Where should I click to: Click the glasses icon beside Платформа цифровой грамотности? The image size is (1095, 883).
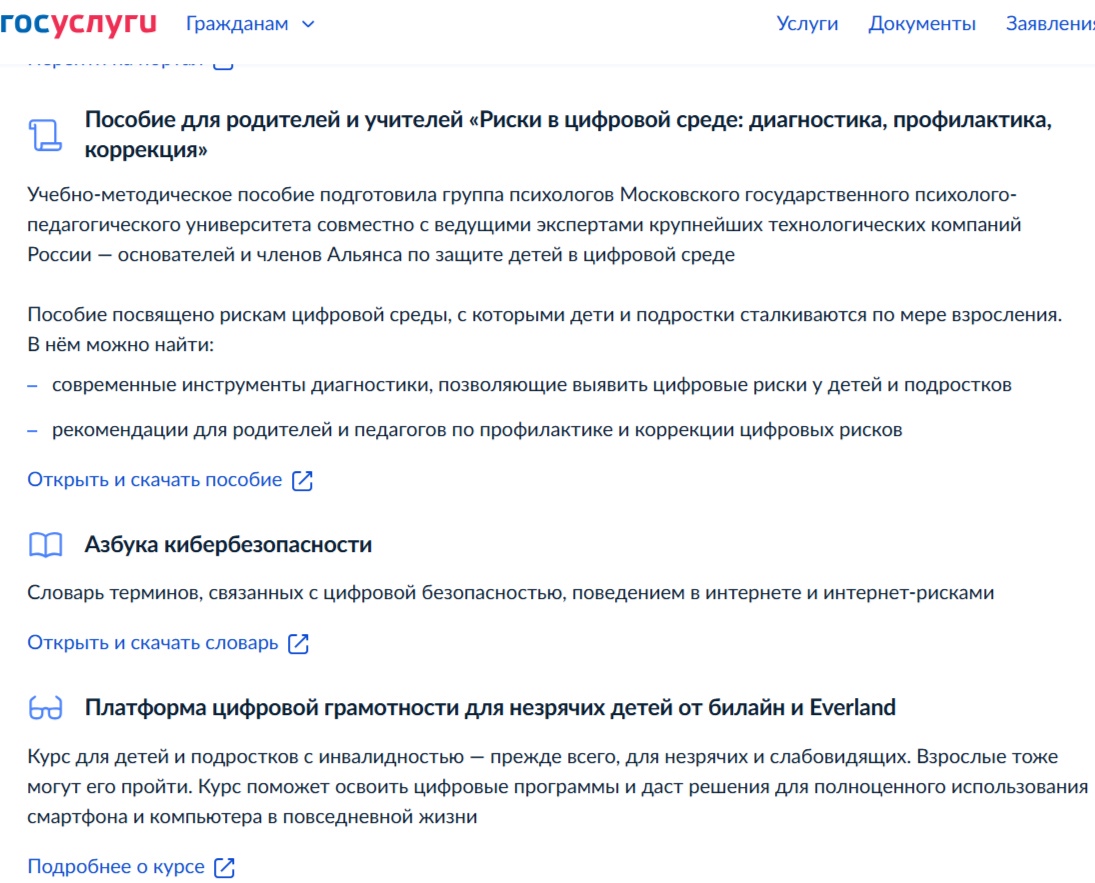45,708
